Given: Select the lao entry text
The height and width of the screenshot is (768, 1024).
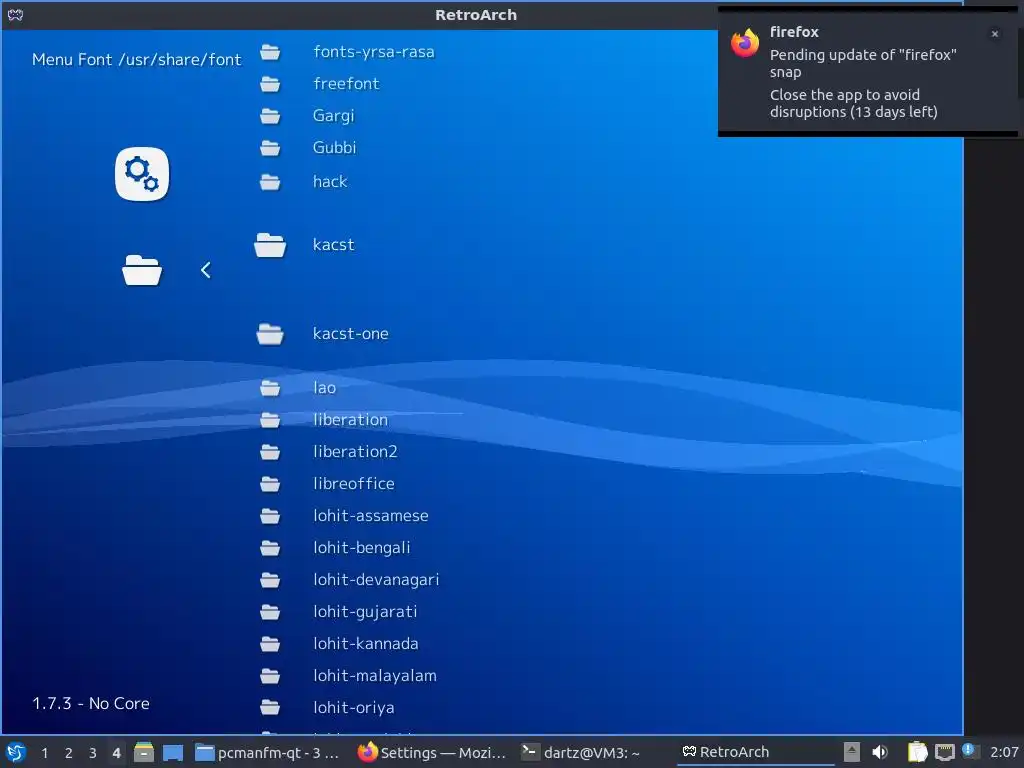Looking at the screenshot, I should point(325,388).
